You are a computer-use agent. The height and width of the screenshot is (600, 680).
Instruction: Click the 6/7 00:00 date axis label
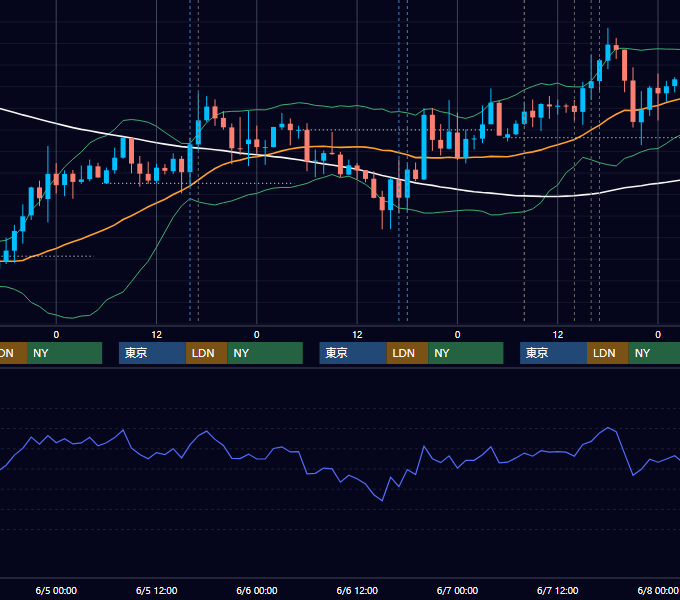457,590
